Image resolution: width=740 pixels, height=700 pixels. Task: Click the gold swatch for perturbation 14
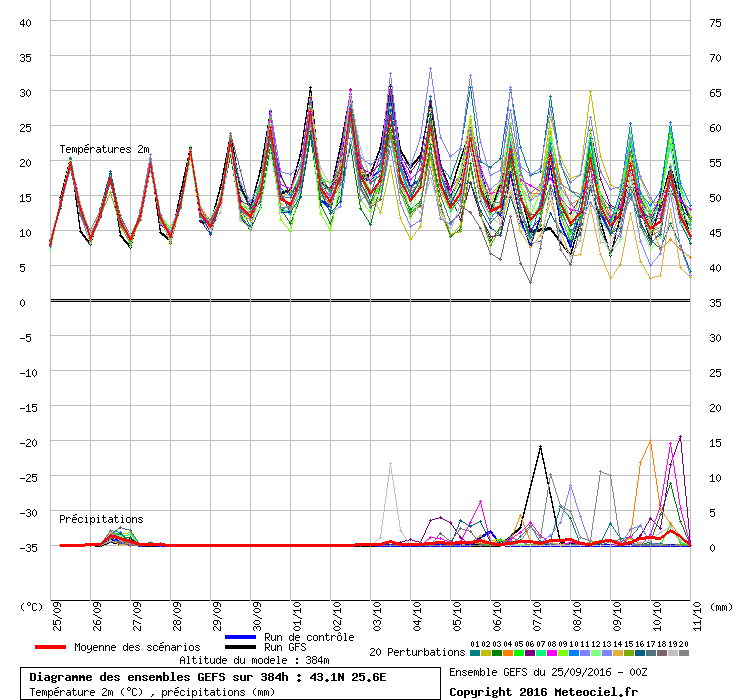pos(618,653)
